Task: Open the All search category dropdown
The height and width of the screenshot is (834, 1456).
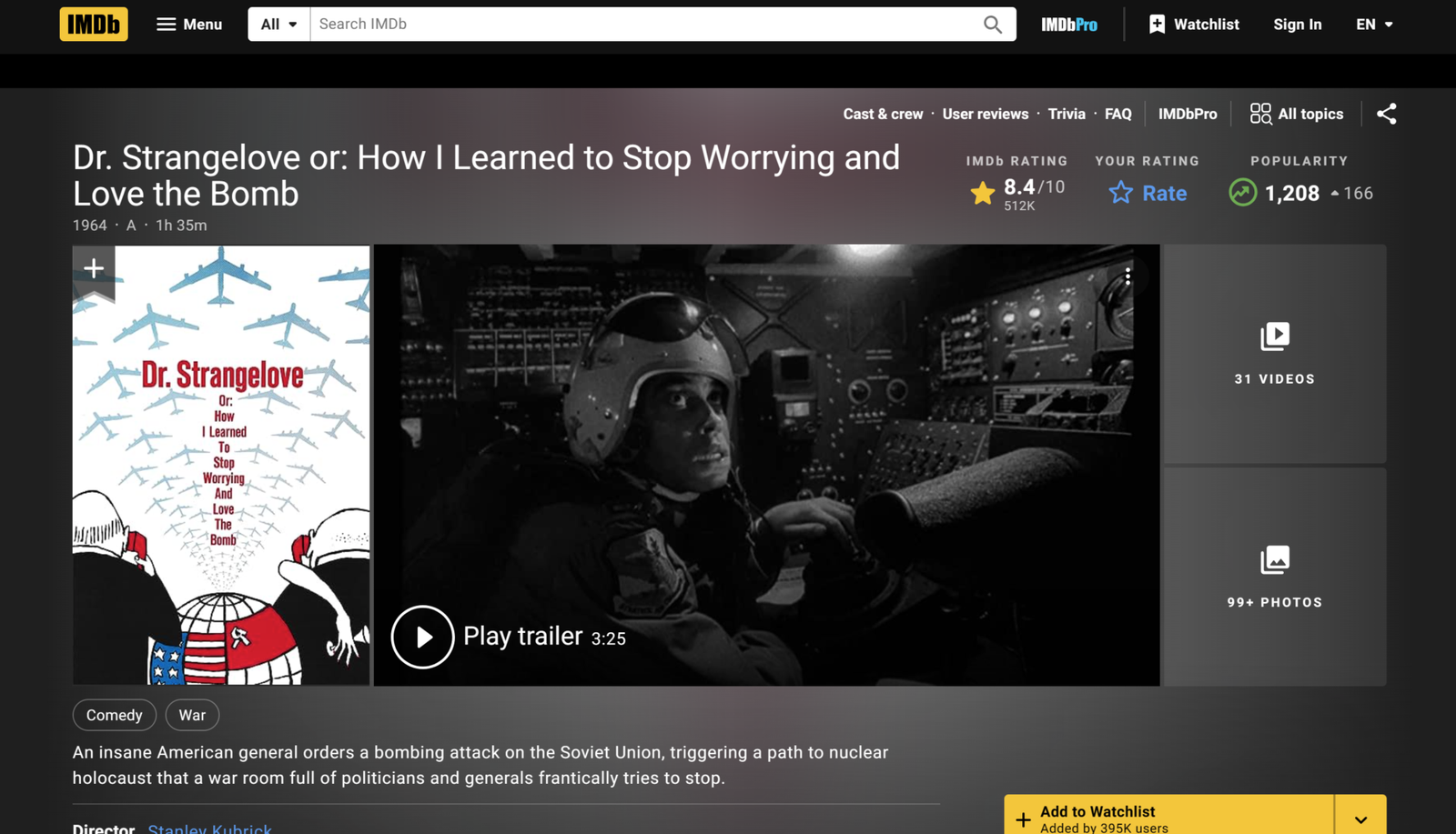Action: (278, 25)
